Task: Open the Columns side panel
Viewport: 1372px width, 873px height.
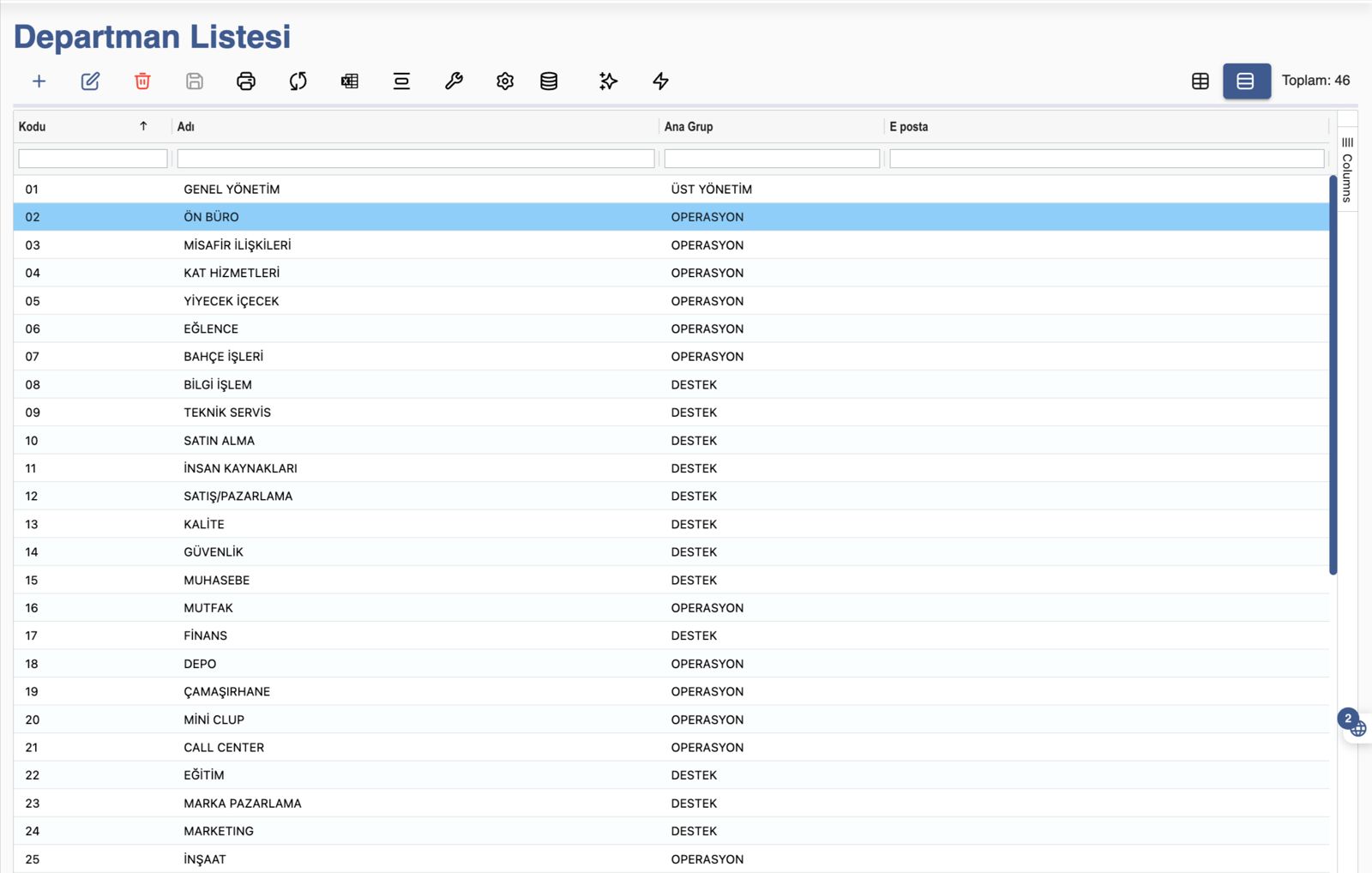Action: tap(1347, 169)
